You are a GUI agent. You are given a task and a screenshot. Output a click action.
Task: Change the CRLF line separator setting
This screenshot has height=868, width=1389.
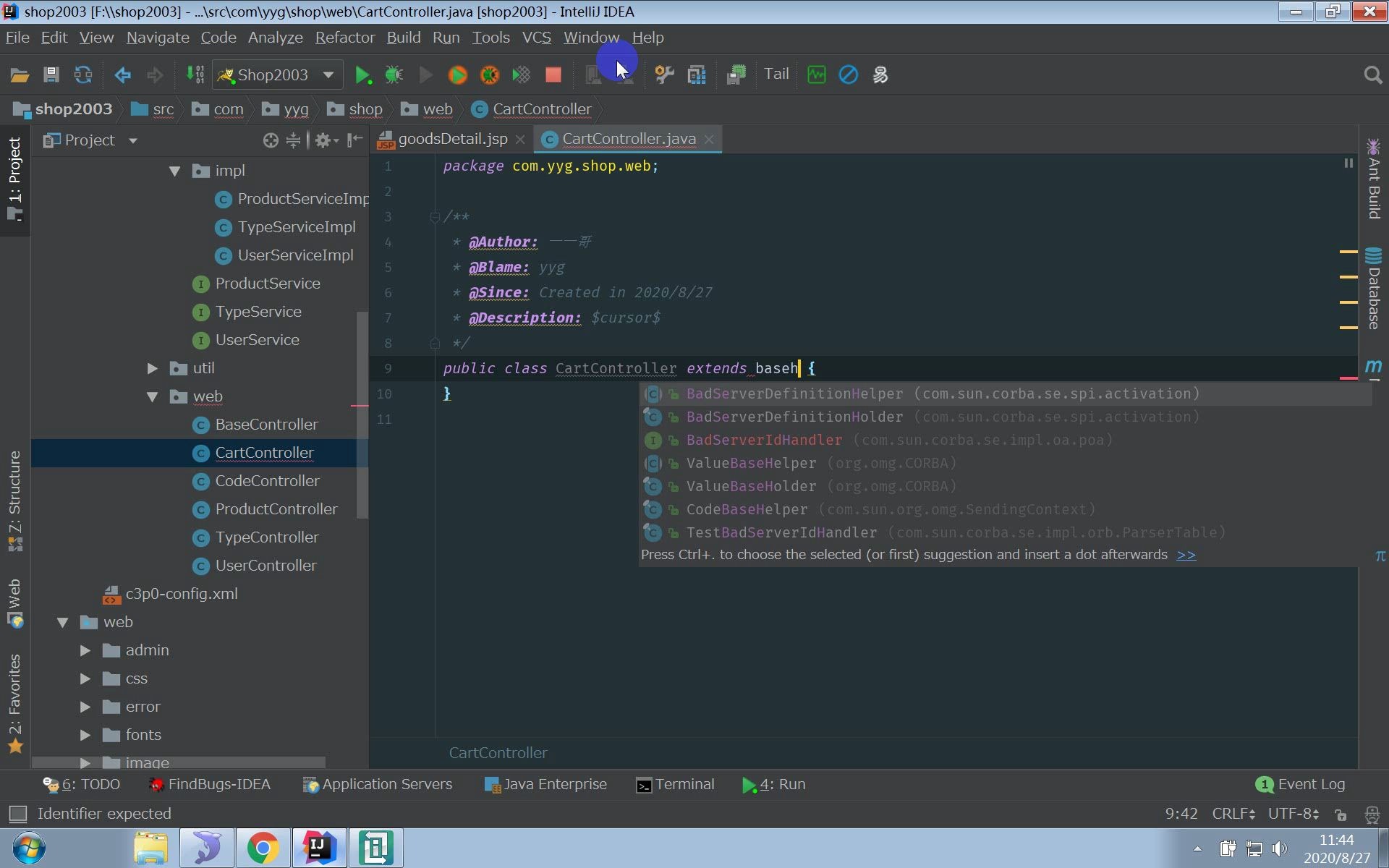(1233, 814)
